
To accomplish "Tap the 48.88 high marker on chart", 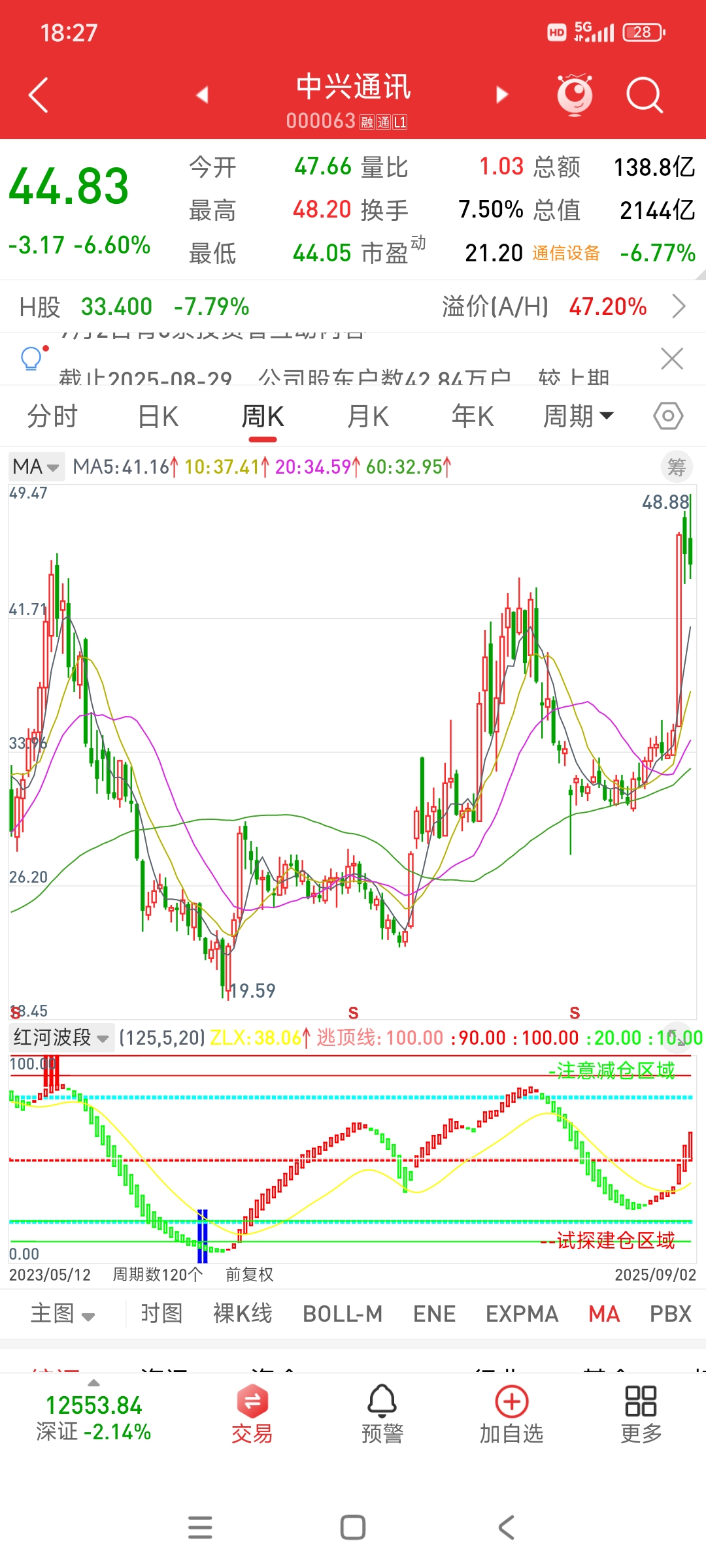I will pos(665,502).
